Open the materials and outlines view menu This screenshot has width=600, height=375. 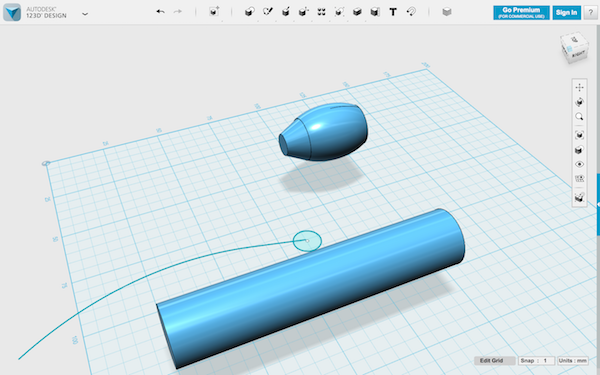click(579, 150)
